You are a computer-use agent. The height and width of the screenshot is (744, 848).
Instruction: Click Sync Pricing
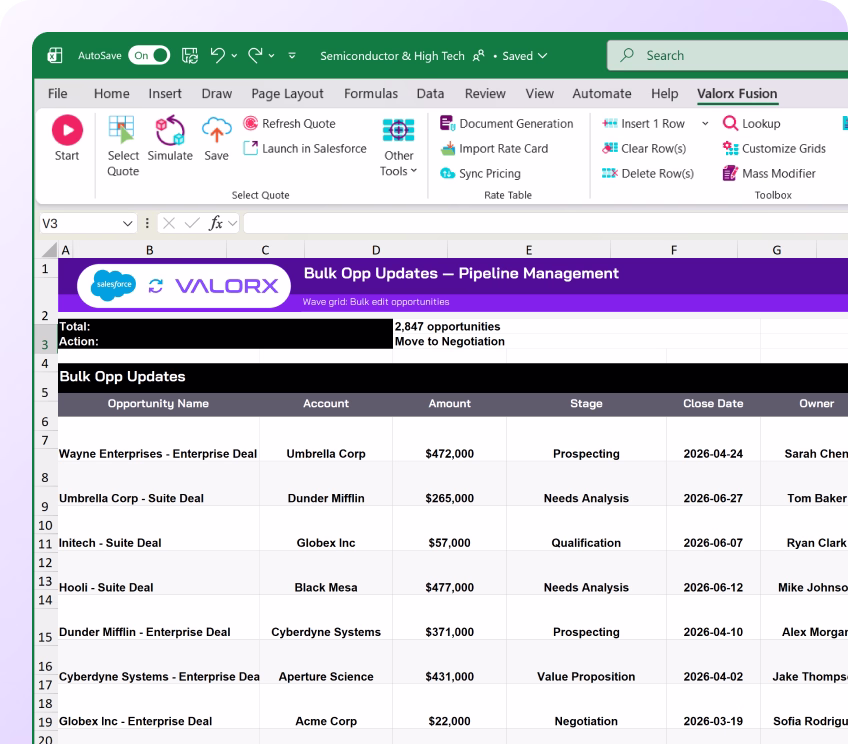(480, 173)
